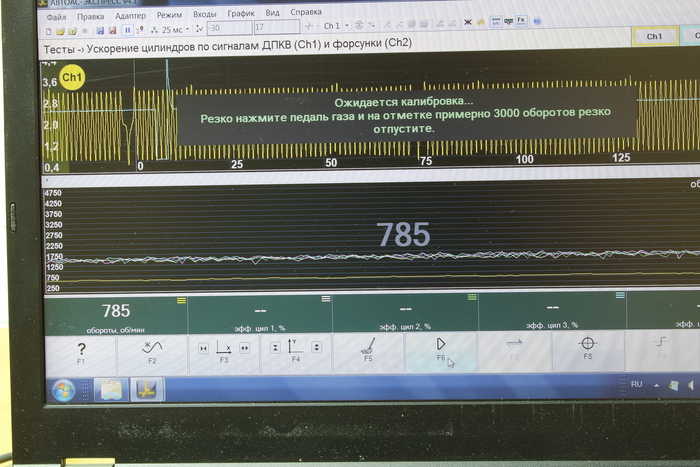Click the RU language indicator in tray

pyautogui.click(x=636, y=384)
